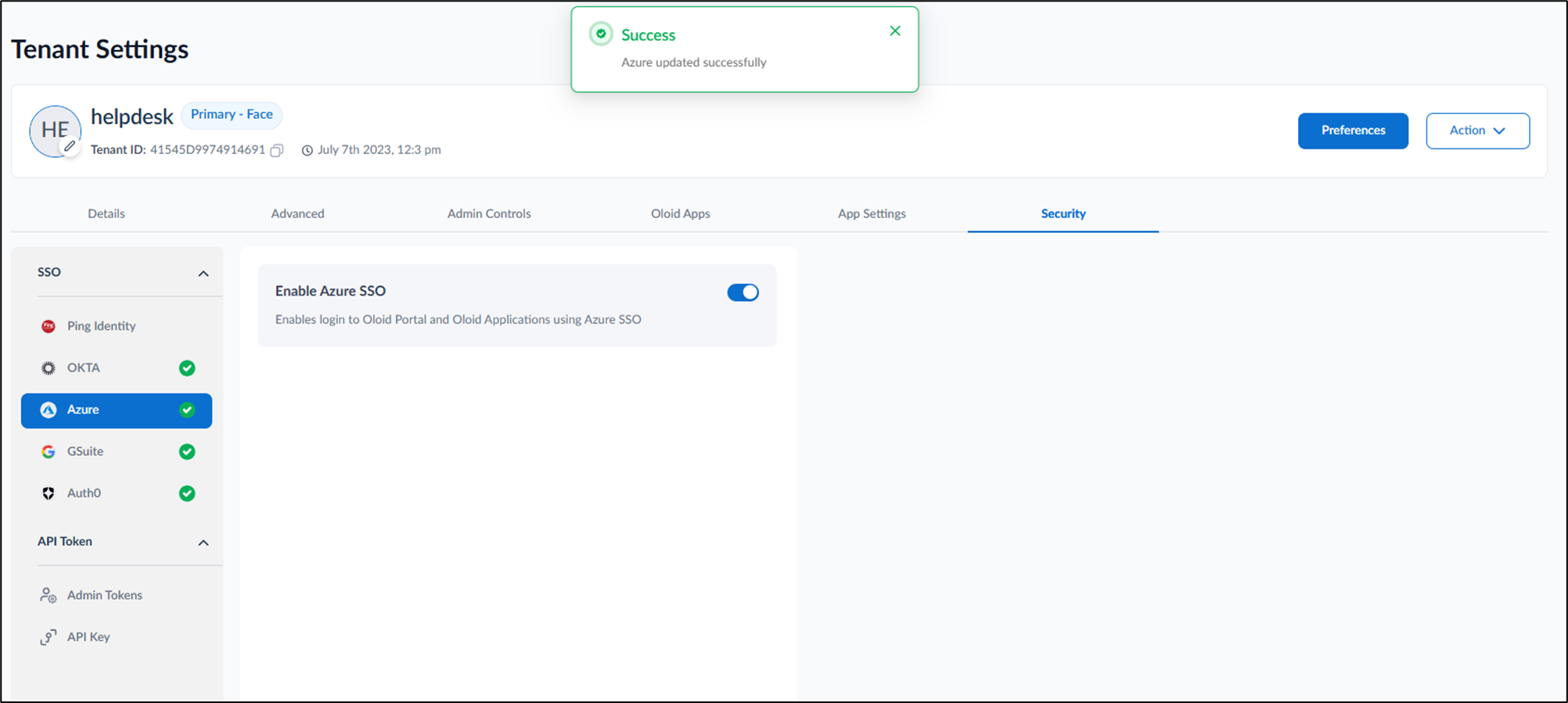Select GSuite in the SSO list

pos(117,452)
